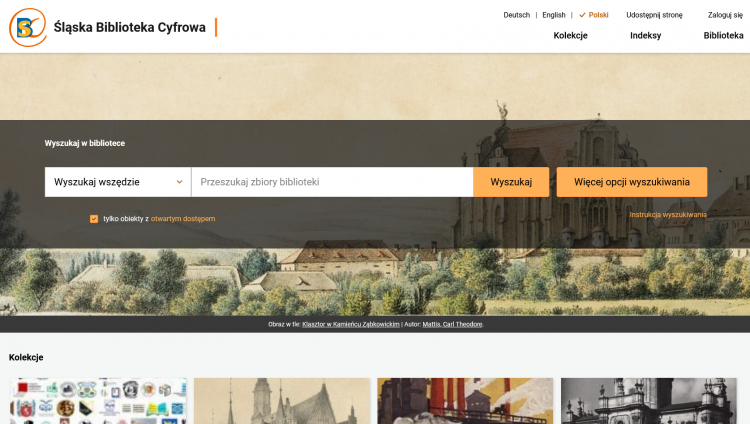This screenshot has height=424, width=750.
Task: Open the Kolekcje menu
Action: 570,35
